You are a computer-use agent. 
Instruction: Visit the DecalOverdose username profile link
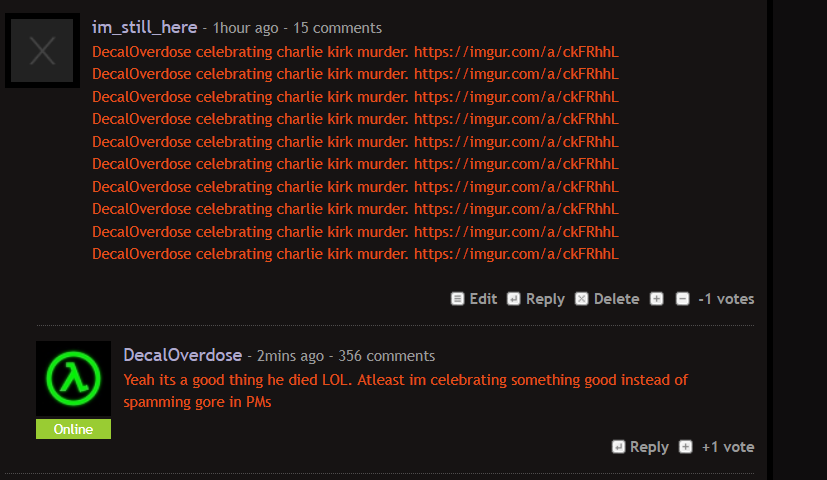pos(182,355)
